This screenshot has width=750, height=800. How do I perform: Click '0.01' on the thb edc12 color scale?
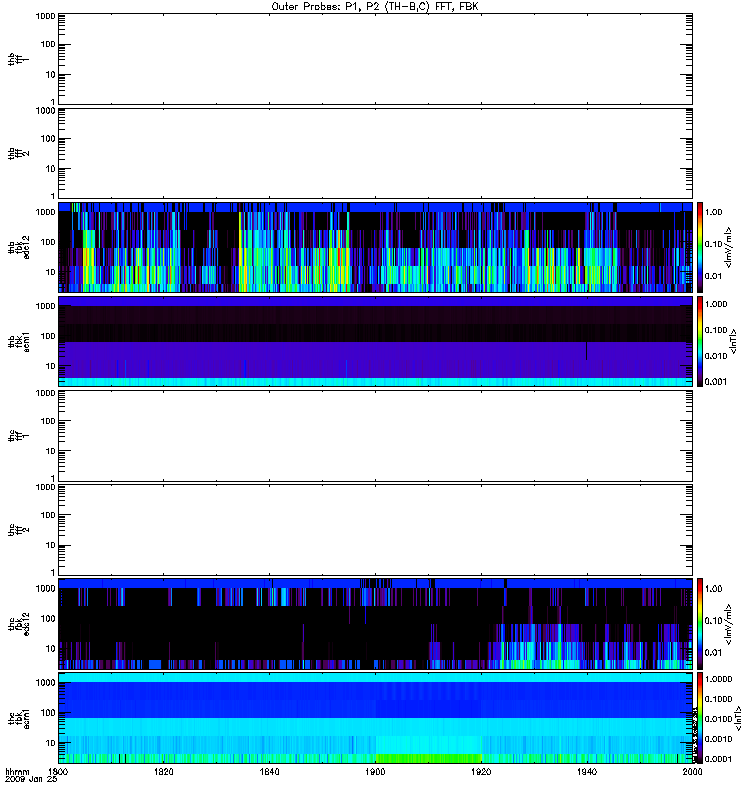pyautogui.click(x=713, y=276)
